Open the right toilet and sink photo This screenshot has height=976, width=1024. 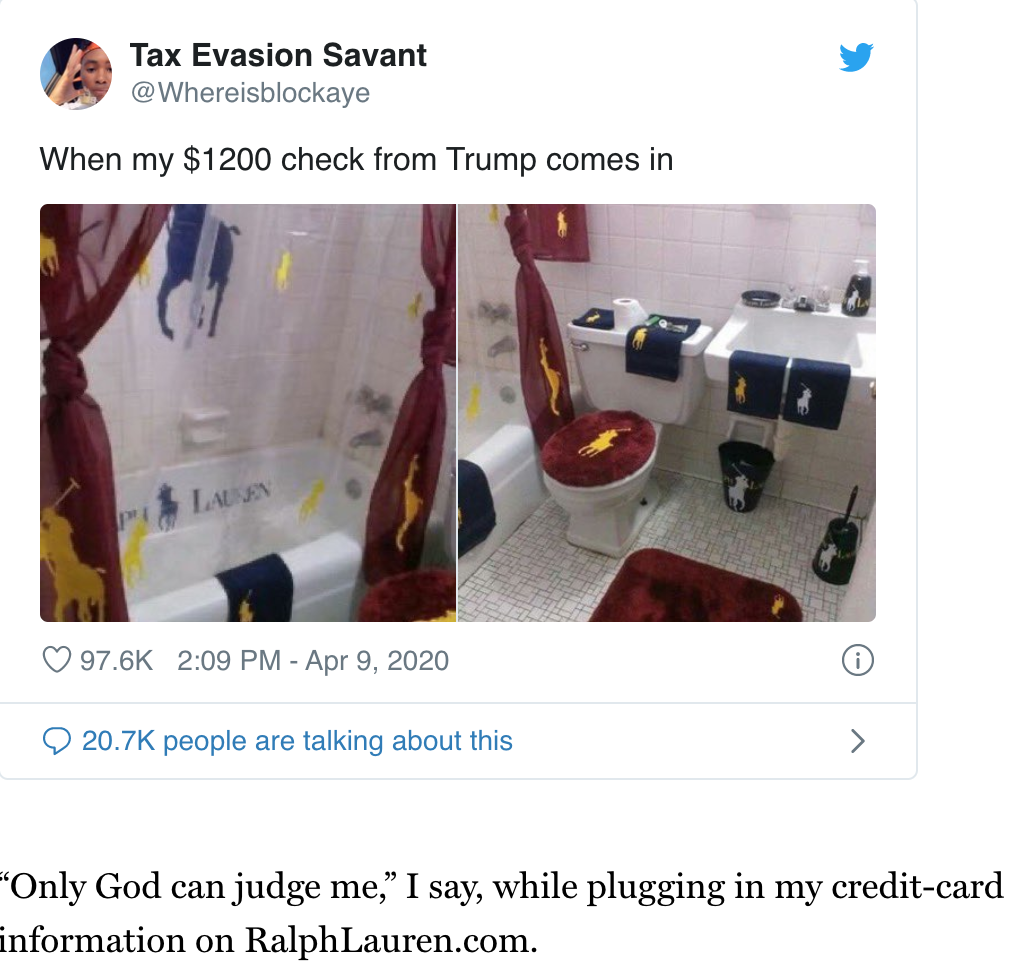[x=667, y=412]
